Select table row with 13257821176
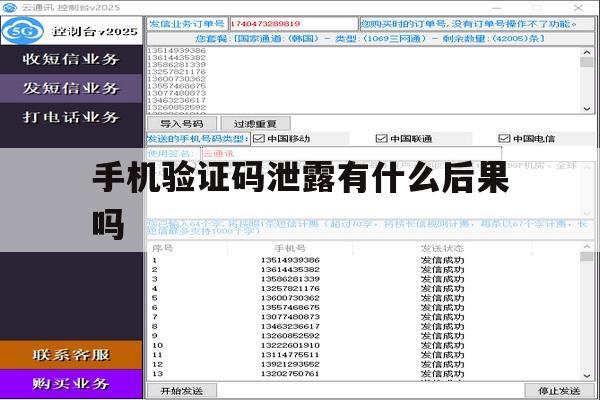 [364, 289]
